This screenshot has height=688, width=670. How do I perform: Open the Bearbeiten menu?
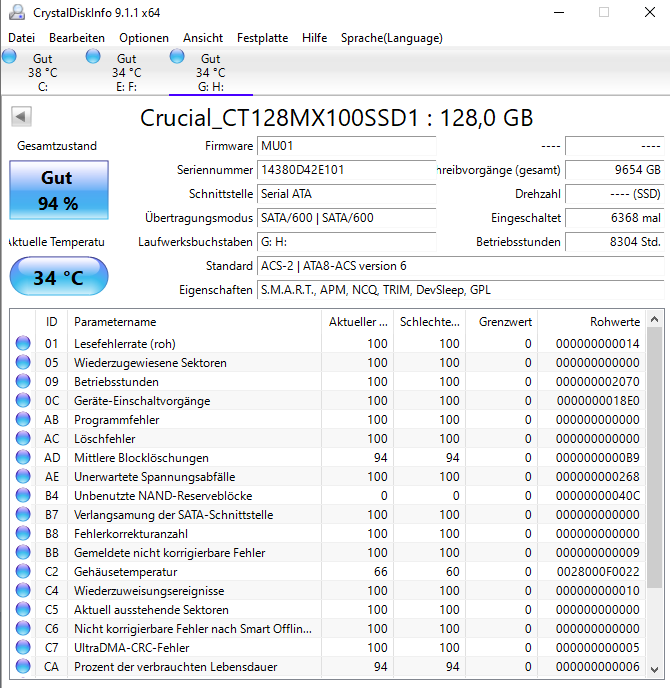pyautogui.click(x=77, y=38)
